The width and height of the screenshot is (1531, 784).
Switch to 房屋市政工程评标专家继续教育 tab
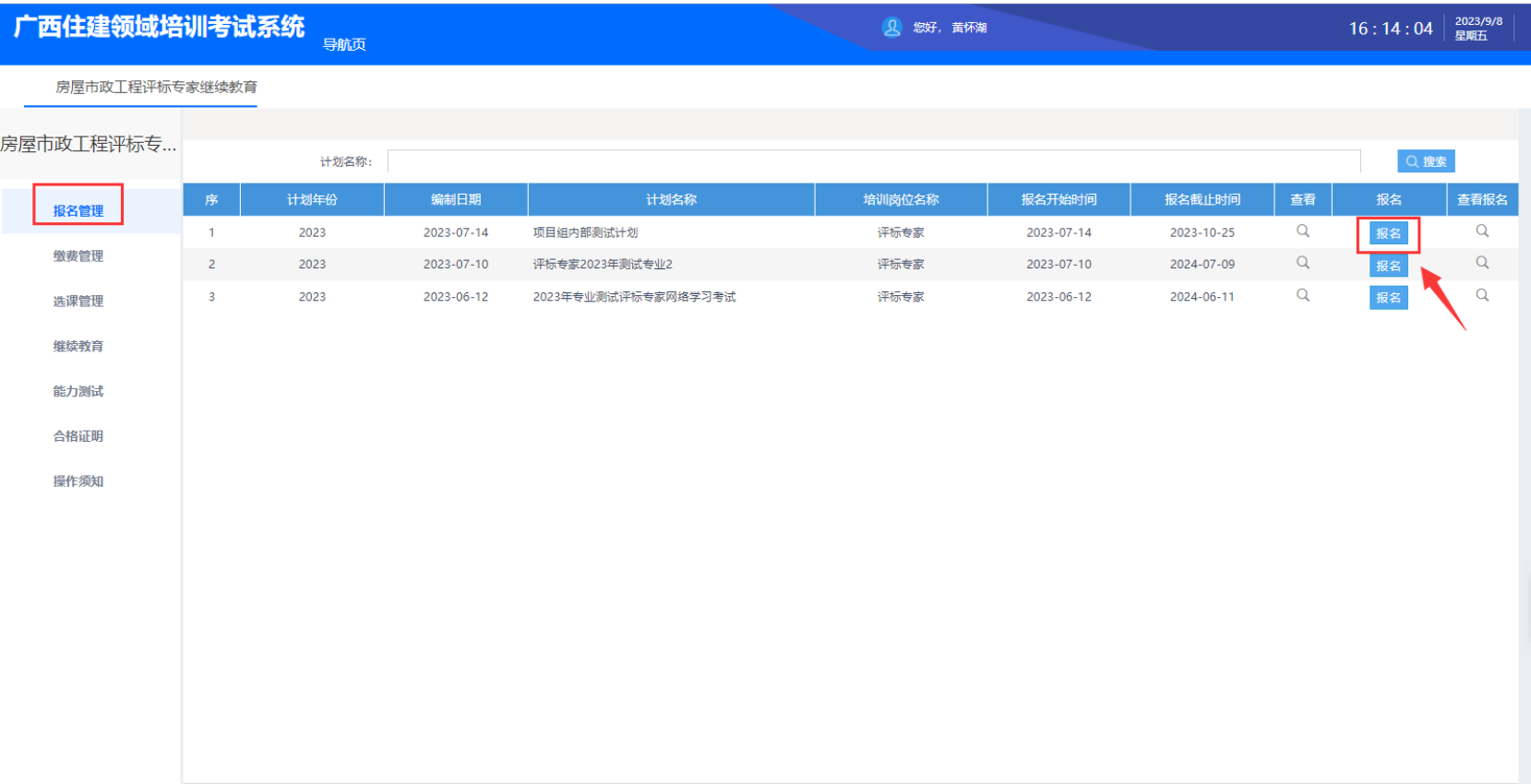click(x=156, y=87)
